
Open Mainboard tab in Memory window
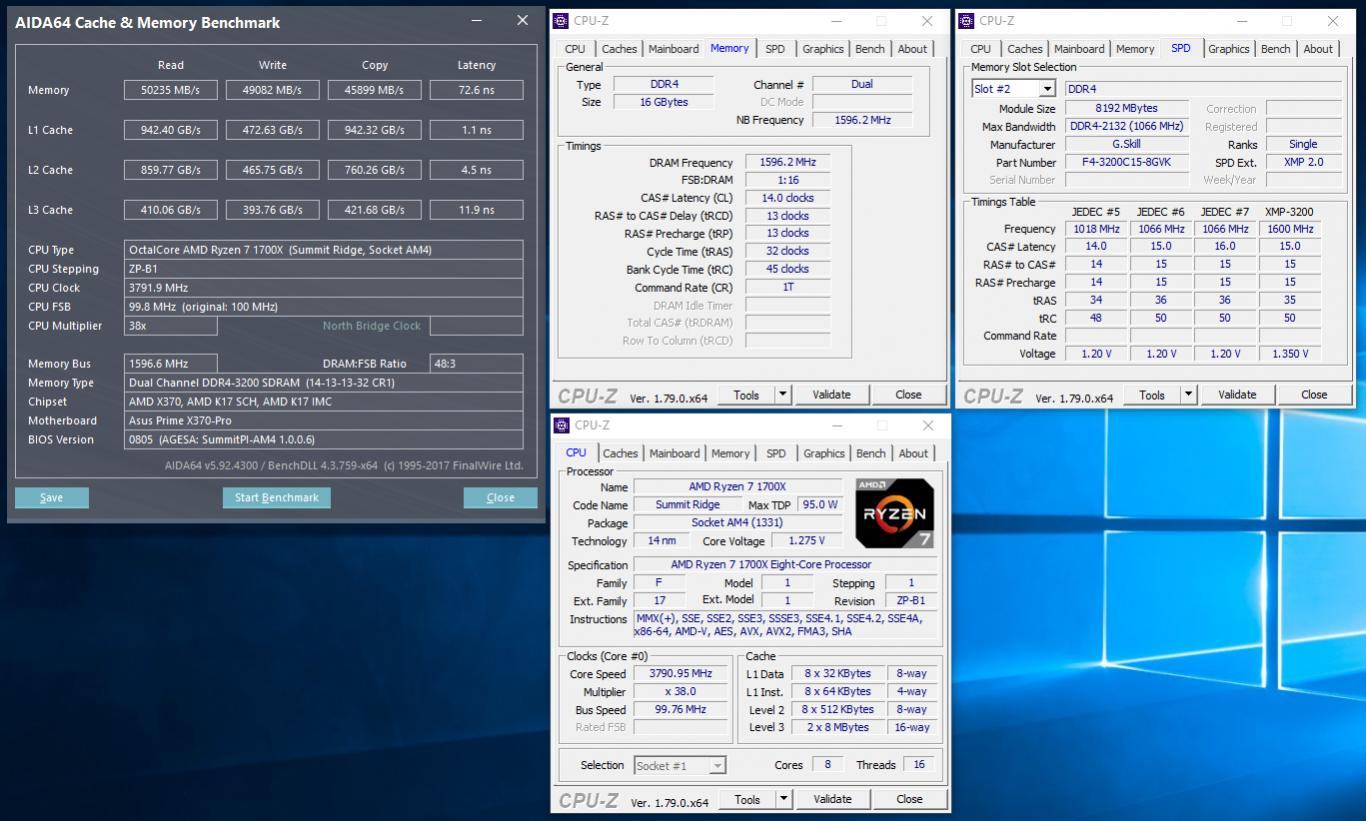(674, 49)
